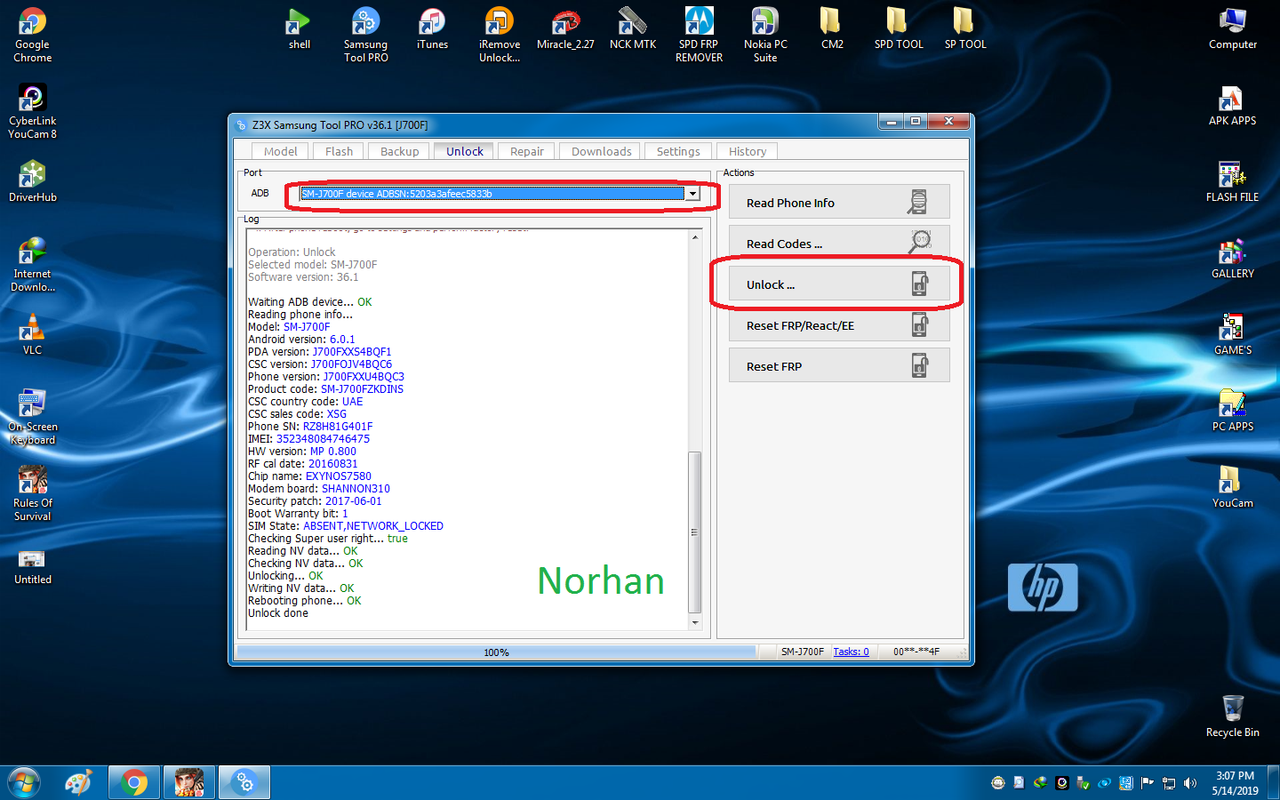
Task: Select the SP TOOL folder
Action: [965, 29]
